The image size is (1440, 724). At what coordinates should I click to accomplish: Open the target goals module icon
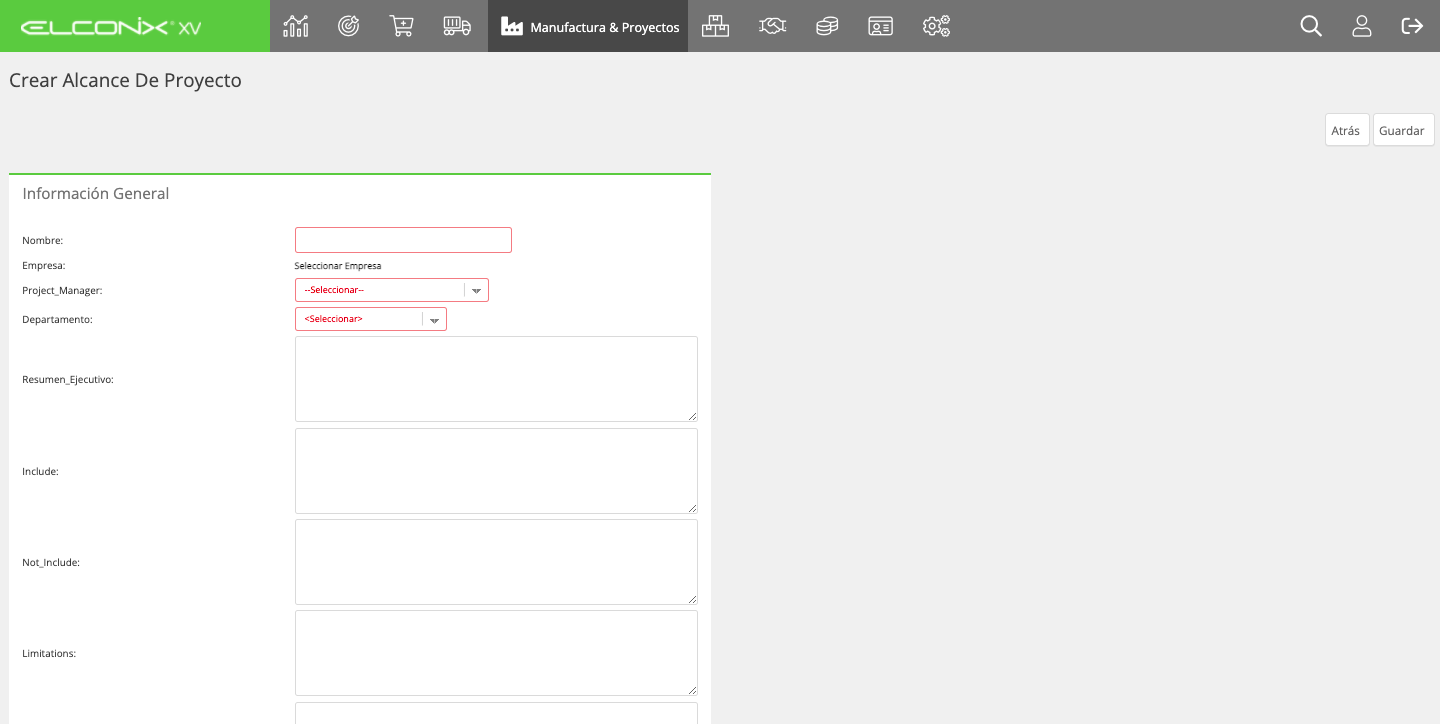tap(349, 26)
